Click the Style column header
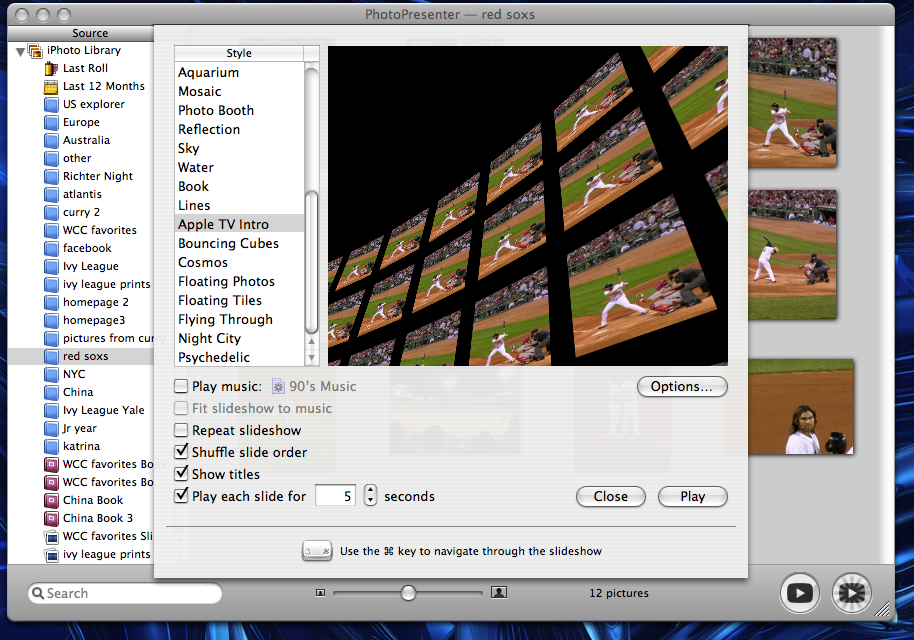 tap(239, 53)
